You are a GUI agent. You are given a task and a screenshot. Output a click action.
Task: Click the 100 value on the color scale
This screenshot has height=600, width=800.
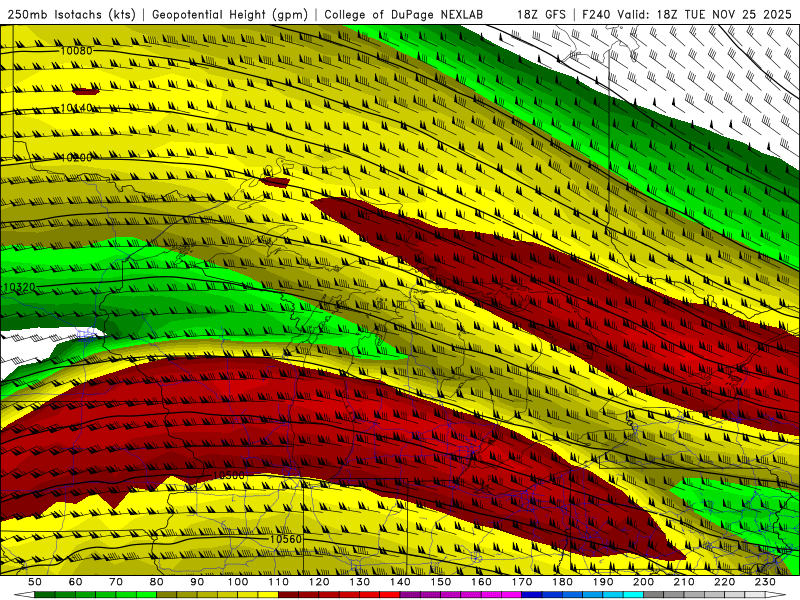tap(238, 582)
